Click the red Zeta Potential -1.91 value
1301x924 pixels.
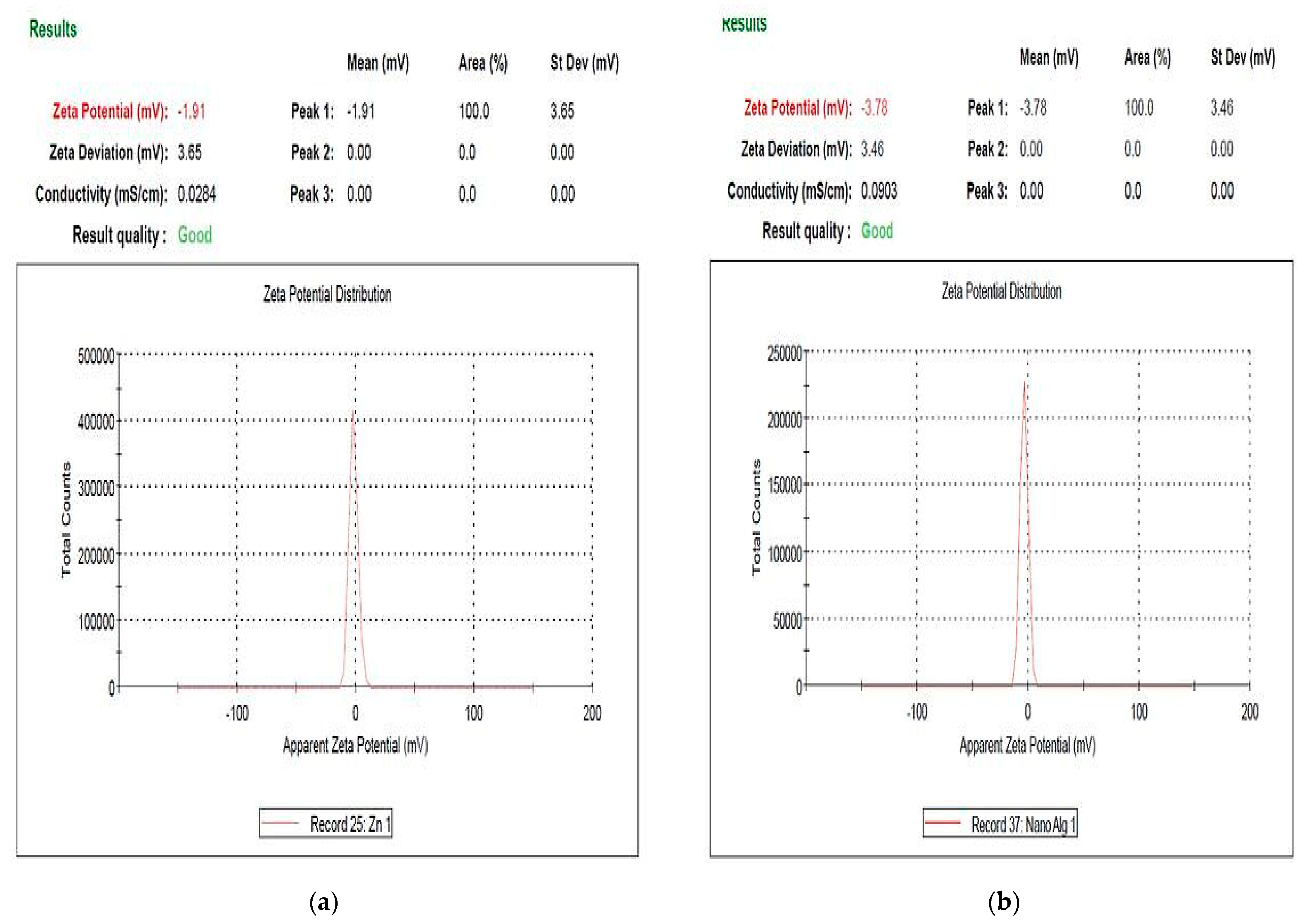191,111
